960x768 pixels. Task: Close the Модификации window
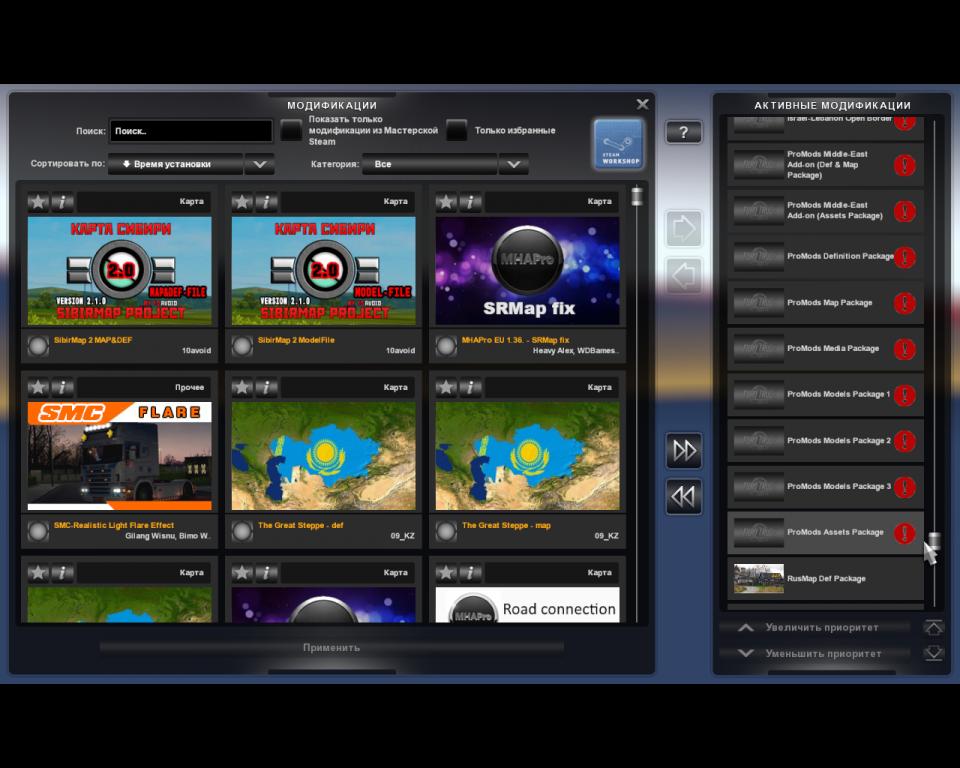click(x=642, y=104)
